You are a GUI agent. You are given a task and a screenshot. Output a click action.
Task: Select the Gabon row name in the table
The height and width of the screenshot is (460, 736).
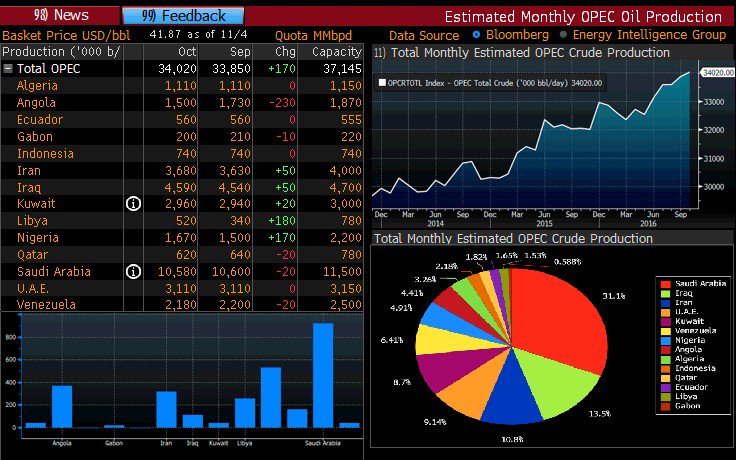35,137
